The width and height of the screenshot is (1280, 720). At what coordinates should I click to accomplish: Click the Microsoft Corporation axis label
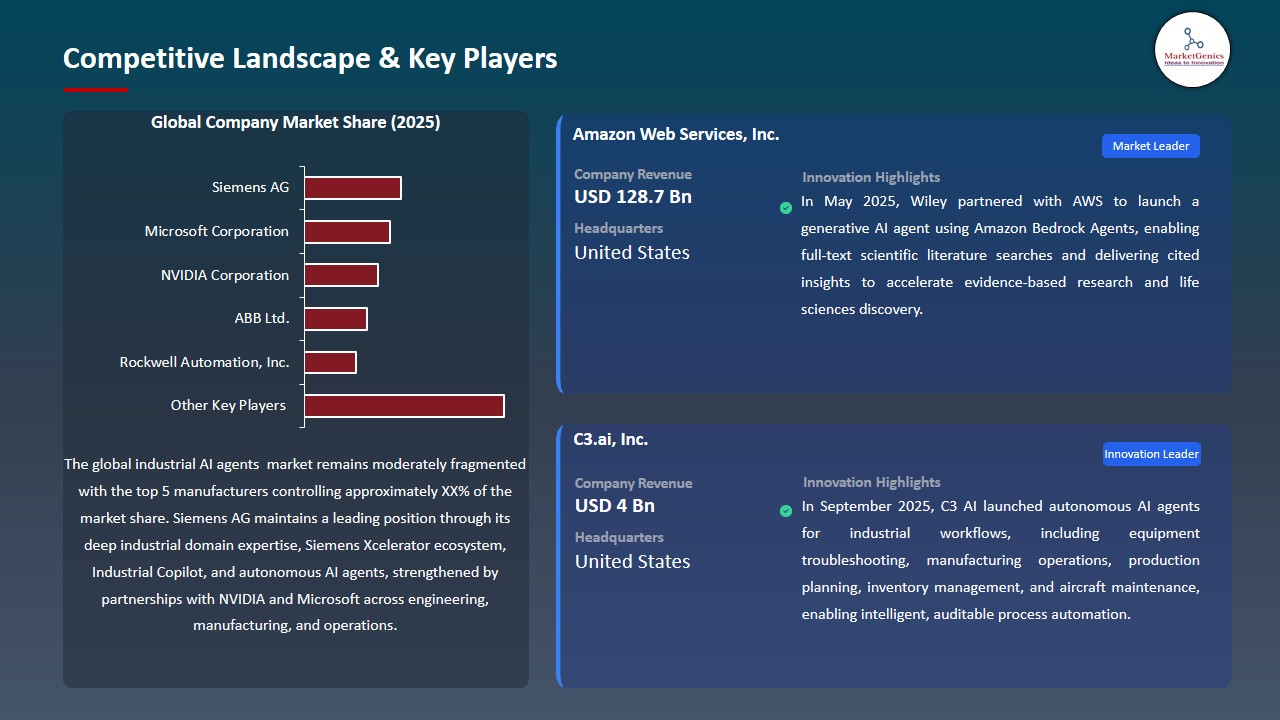217,231
